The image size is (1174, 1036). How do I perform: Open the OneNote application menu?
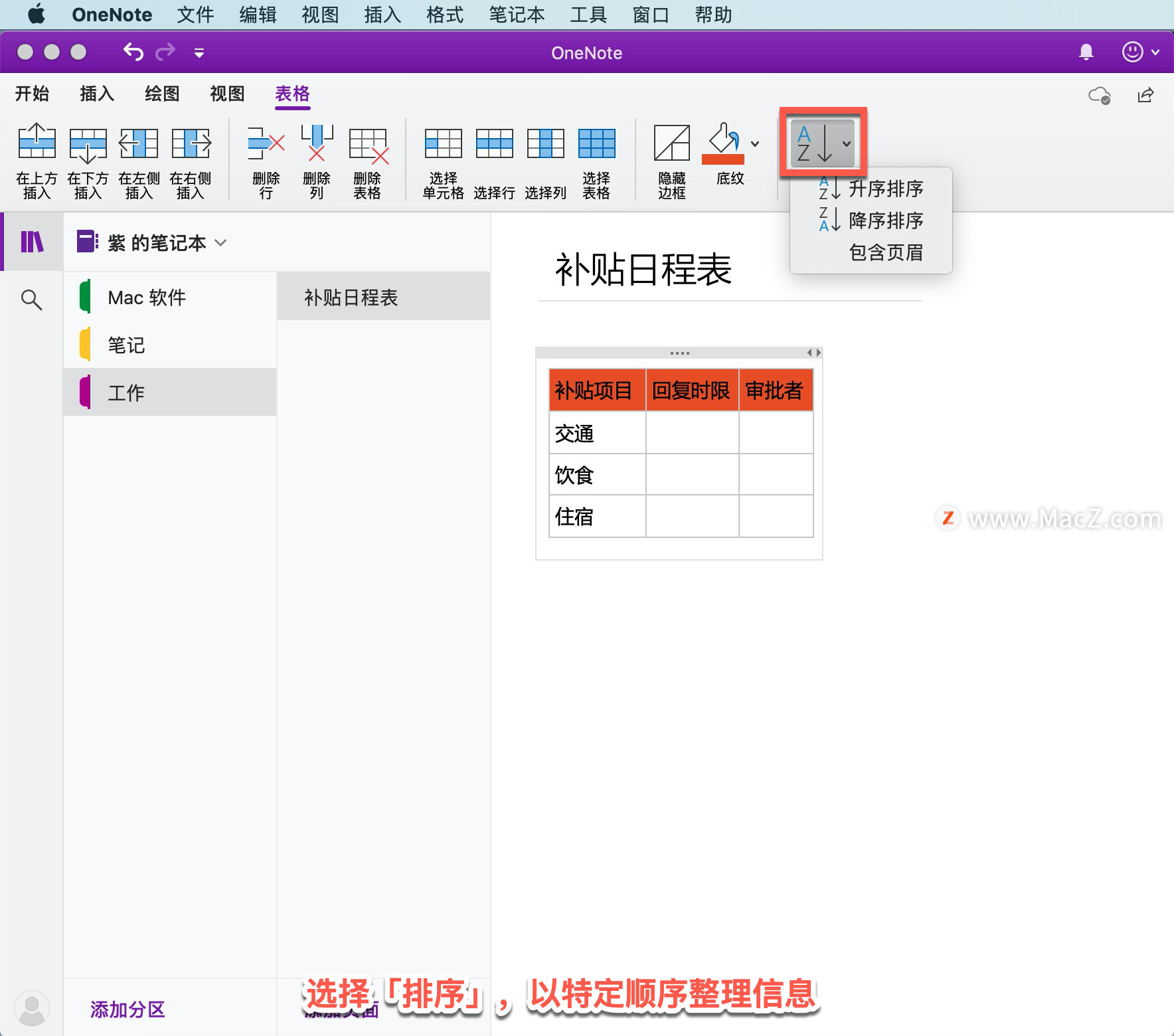click(112, 14)
